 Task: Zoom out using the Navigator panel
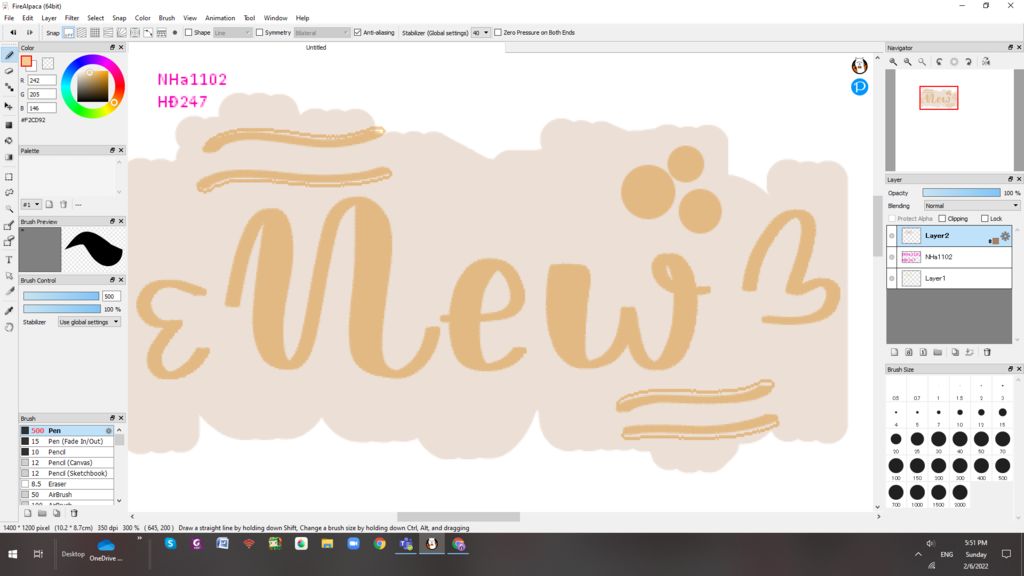point(907,61)
